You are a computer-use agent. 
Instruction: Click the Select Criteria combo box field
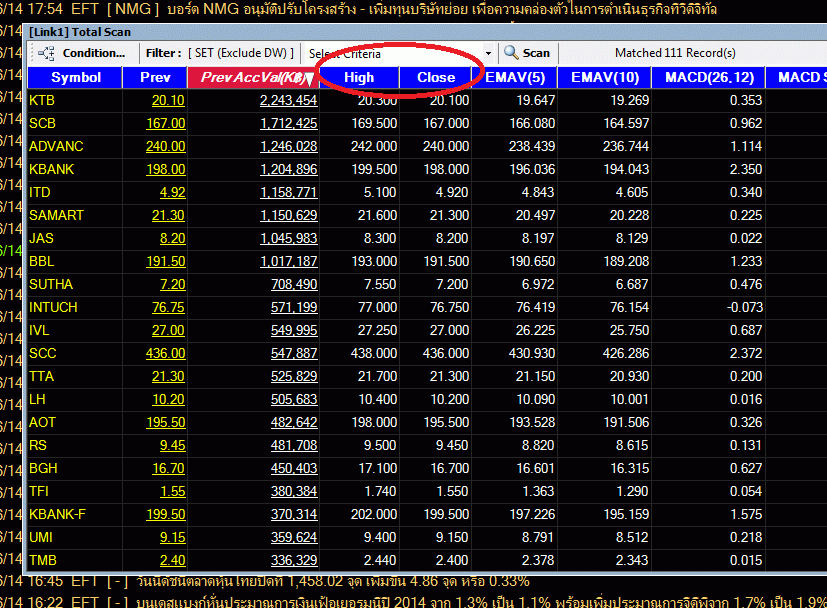click(x=400, y=53)
